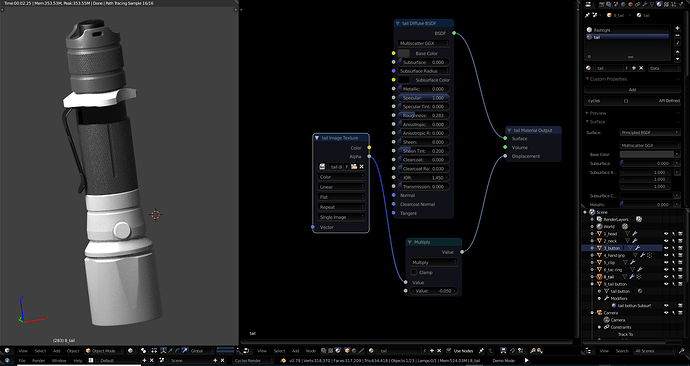Screen dimensions: 690x366
Task: Collapse the Custom Properties panel
Action: point(587,79)
